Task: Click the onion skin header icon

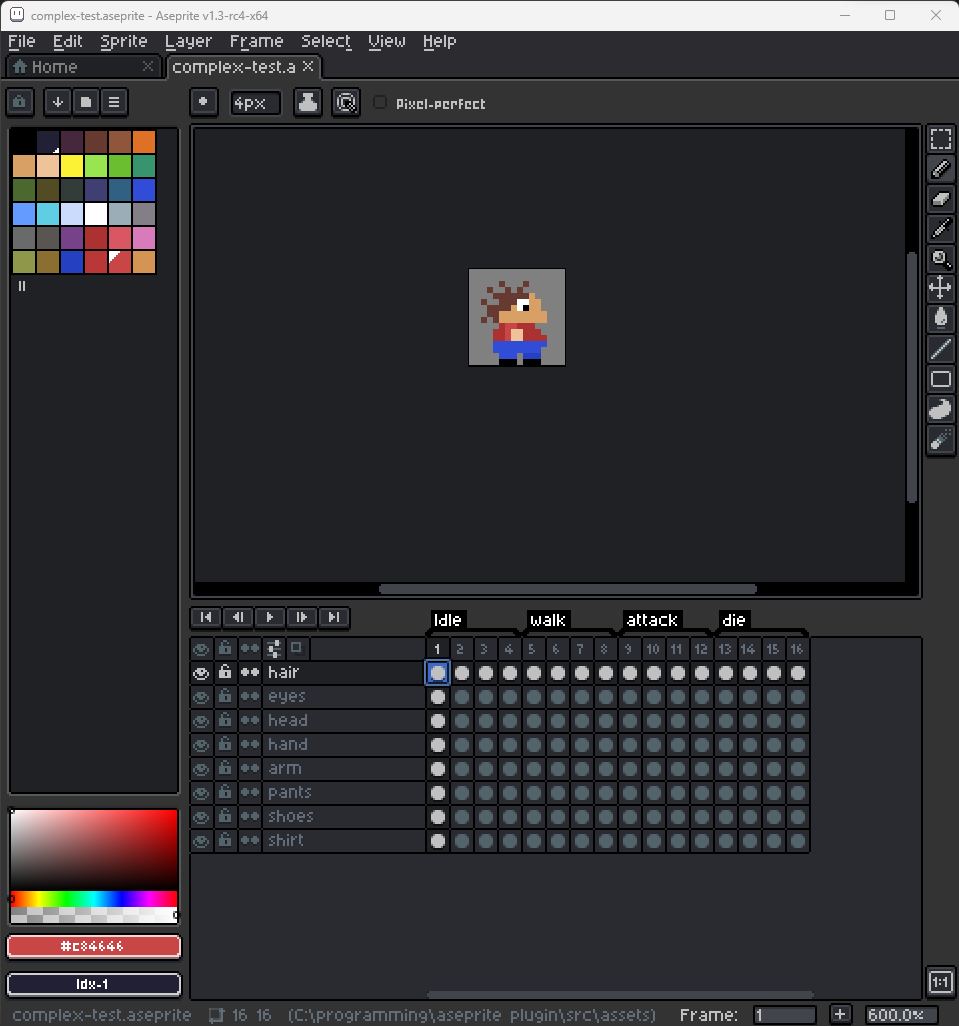Action: click(296, 648)
